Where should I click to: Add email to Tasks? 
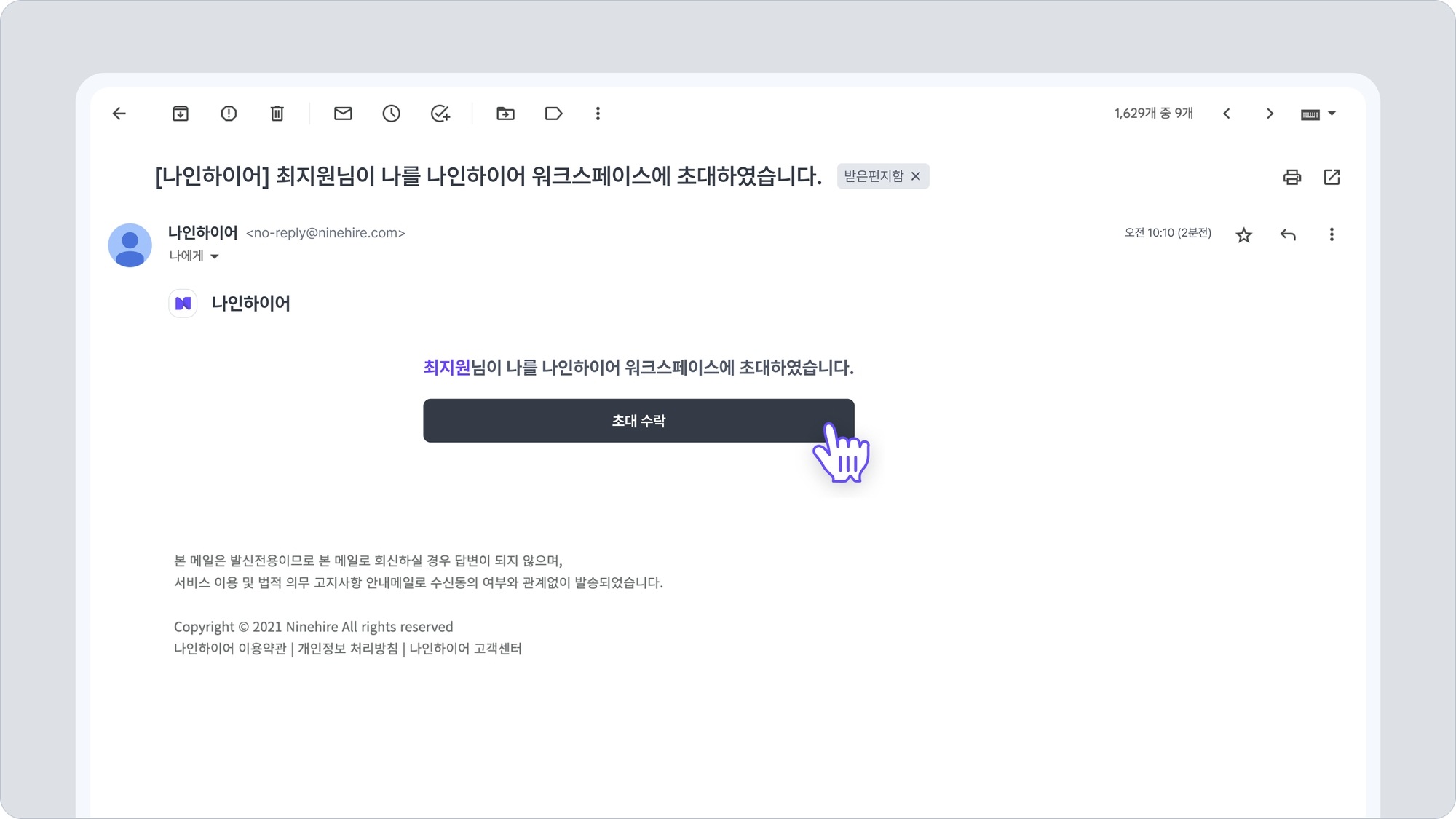coord(440,114)
